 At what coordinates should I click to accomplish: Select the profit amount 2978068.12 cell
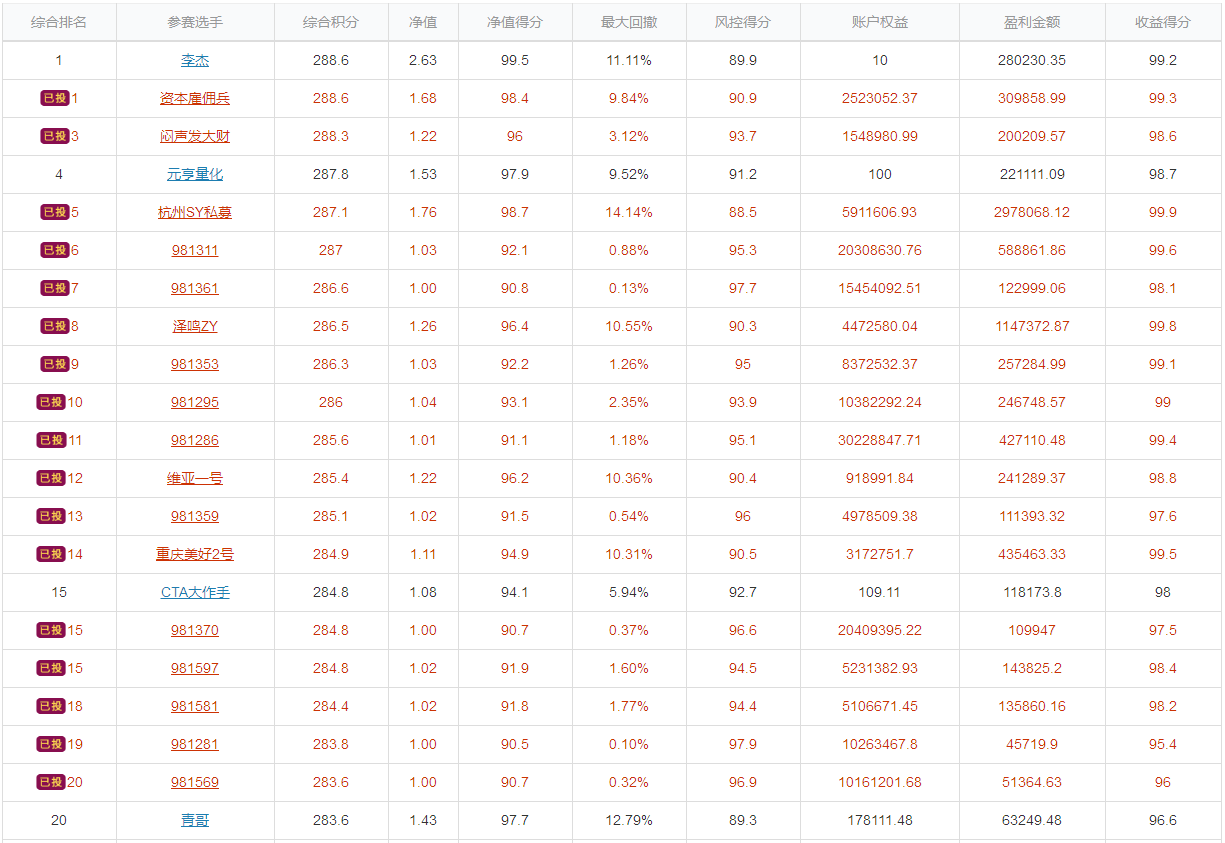(1032, 212)
